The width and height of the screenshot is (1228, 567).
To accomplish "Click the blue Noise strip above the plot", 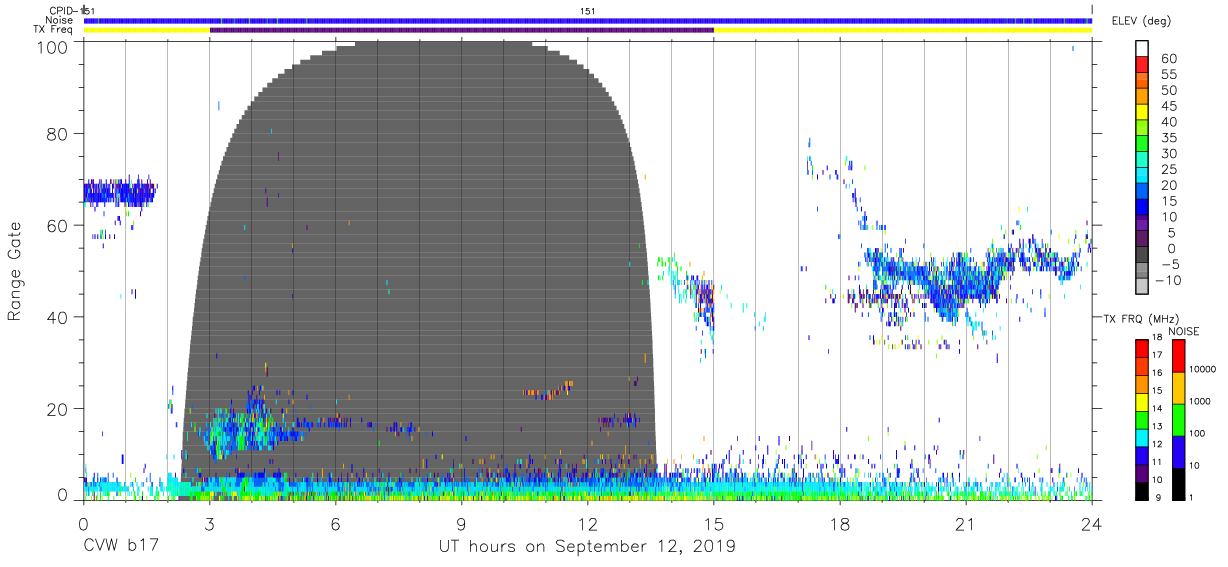I will pyautogui.click(x=588, y=20).
